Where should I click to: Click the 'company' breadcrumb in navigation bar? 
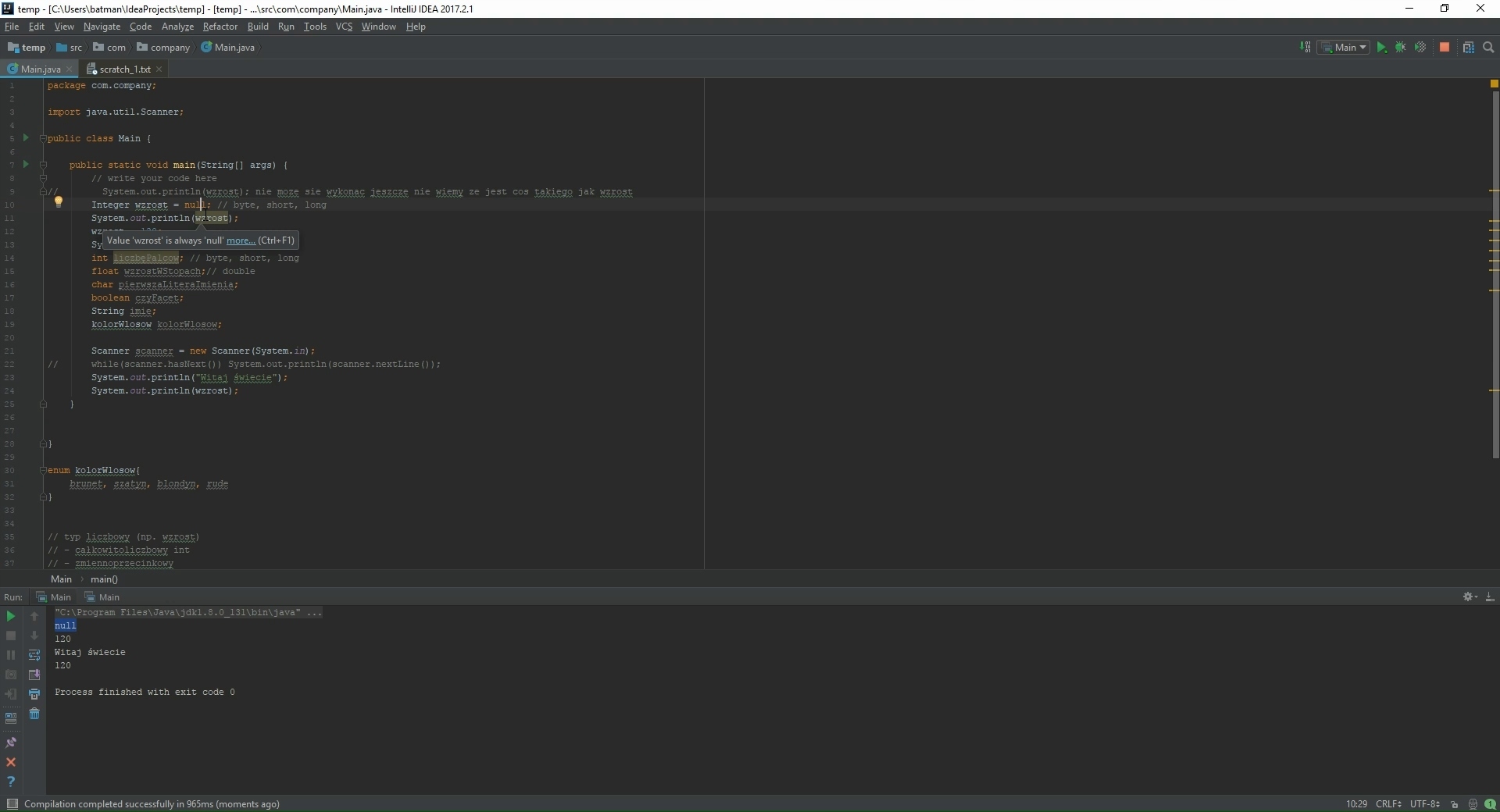(x=170, y=48)
